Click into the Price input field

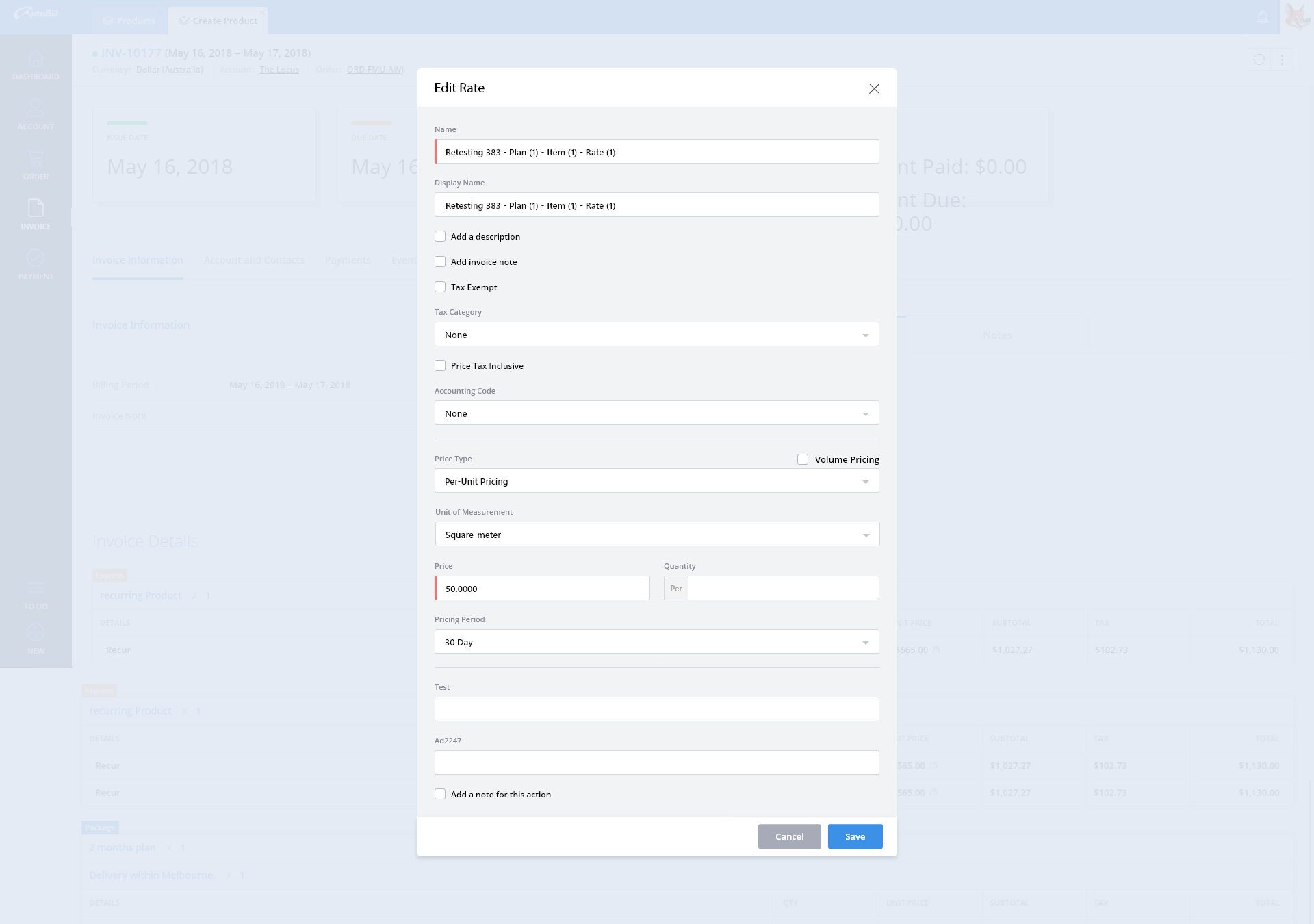[542, 588]
